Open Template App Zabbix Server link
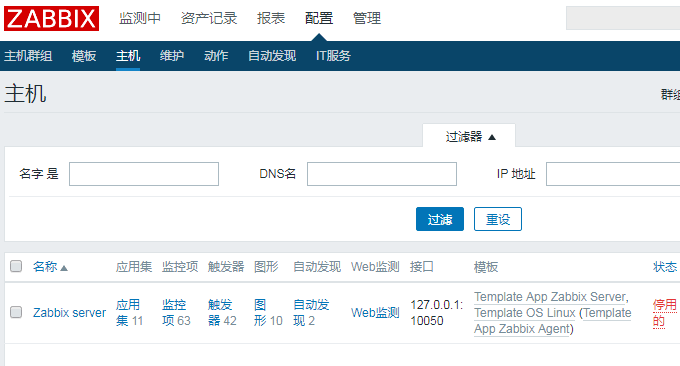The width and height of the screenshot is (680, 366). point(550,297)
